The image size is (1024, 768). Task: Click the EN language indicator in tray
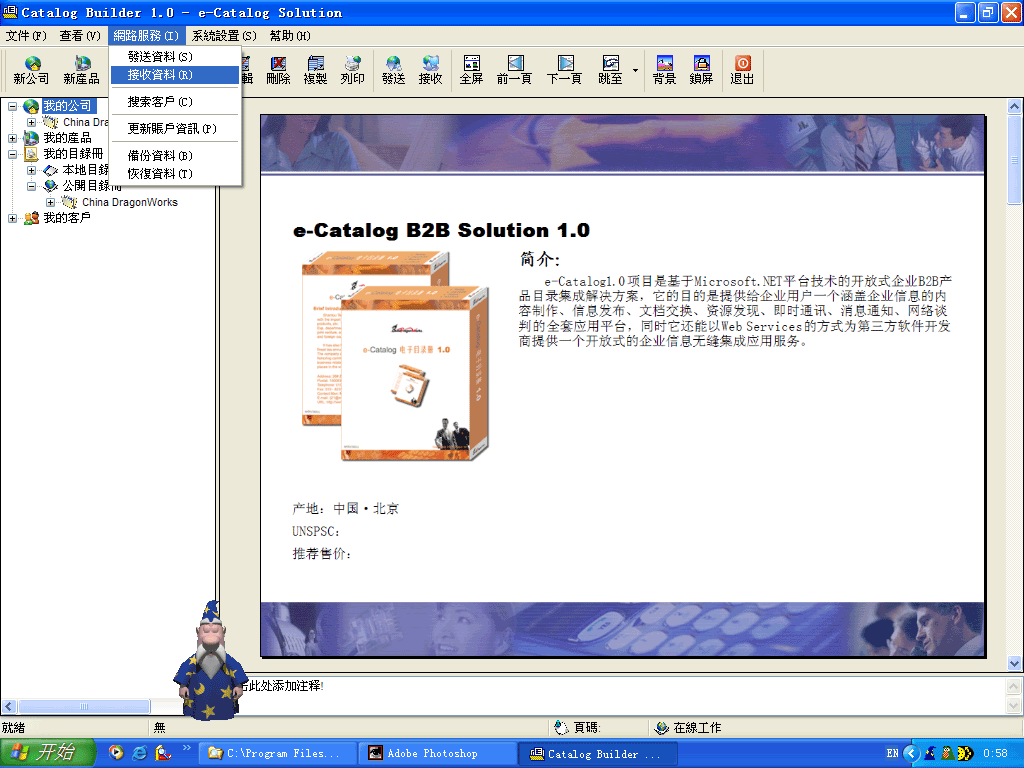(x=892, y=753)
